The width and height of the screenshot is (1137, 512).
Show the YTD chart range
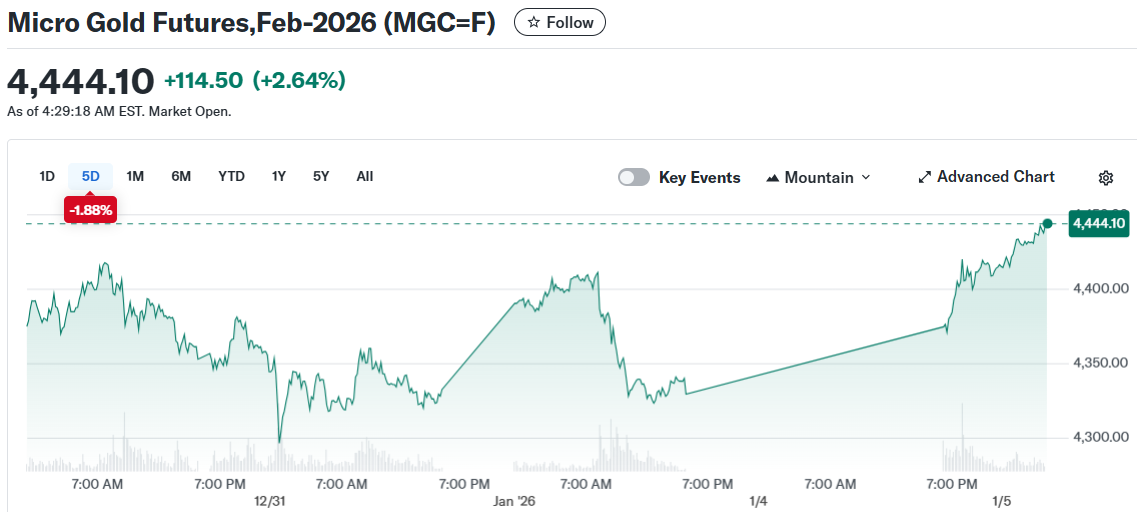231,176
